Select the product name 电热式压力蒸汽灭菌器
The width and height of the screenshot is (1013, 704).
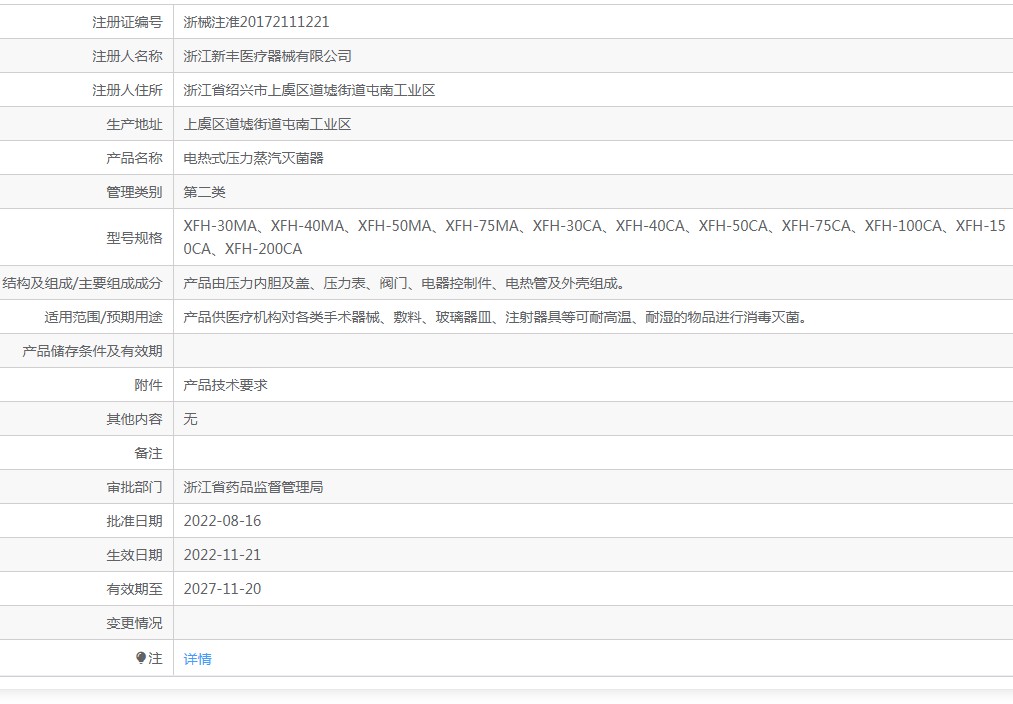click(253, 158)
